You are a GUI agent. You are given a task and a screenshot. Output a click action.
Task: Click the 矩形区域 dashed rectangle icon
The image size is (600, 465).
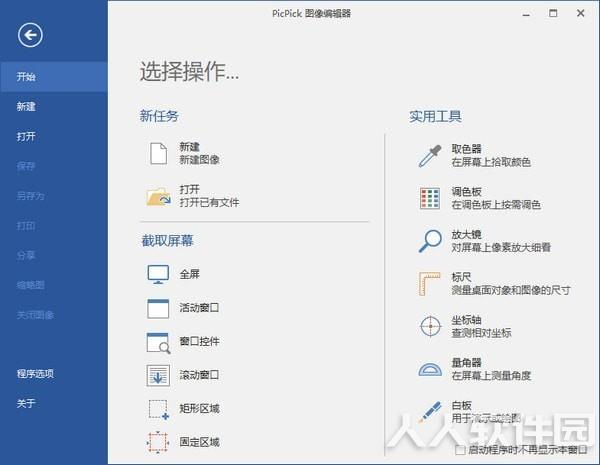158,410
